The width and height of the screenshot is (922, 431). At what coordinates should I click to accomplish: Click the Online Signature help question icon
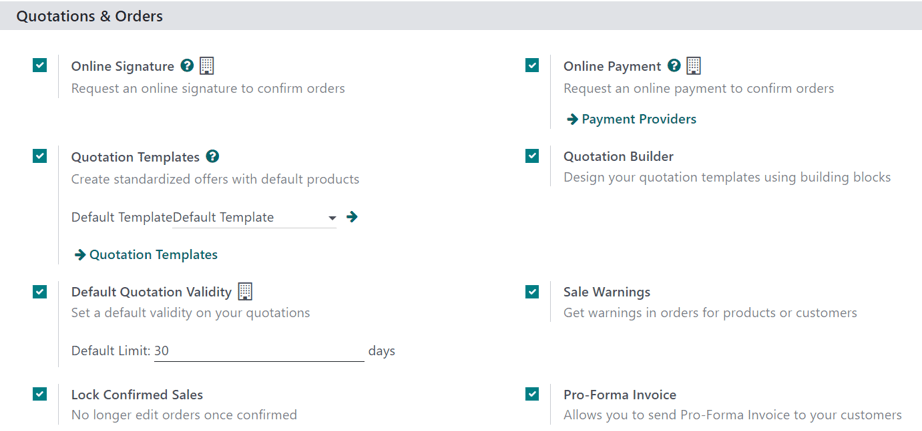click(x=187, y=66)
